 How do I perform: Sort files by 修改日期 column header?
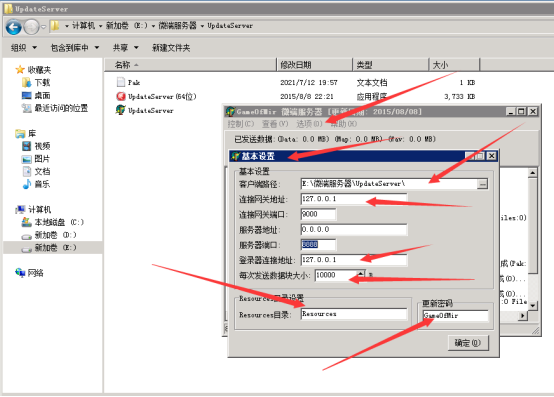pyautogui.click(x=314, y=65)
